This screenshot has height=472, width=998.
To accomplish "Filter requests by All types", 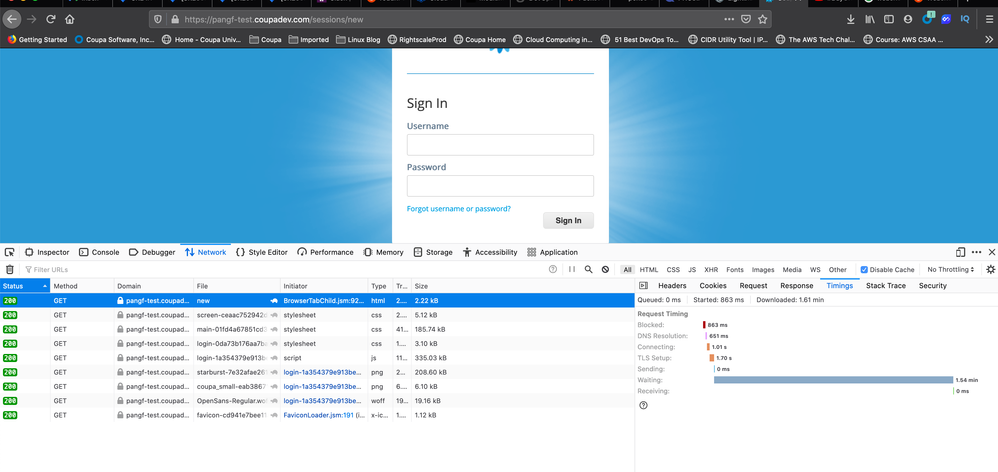I will pos(628,270).
